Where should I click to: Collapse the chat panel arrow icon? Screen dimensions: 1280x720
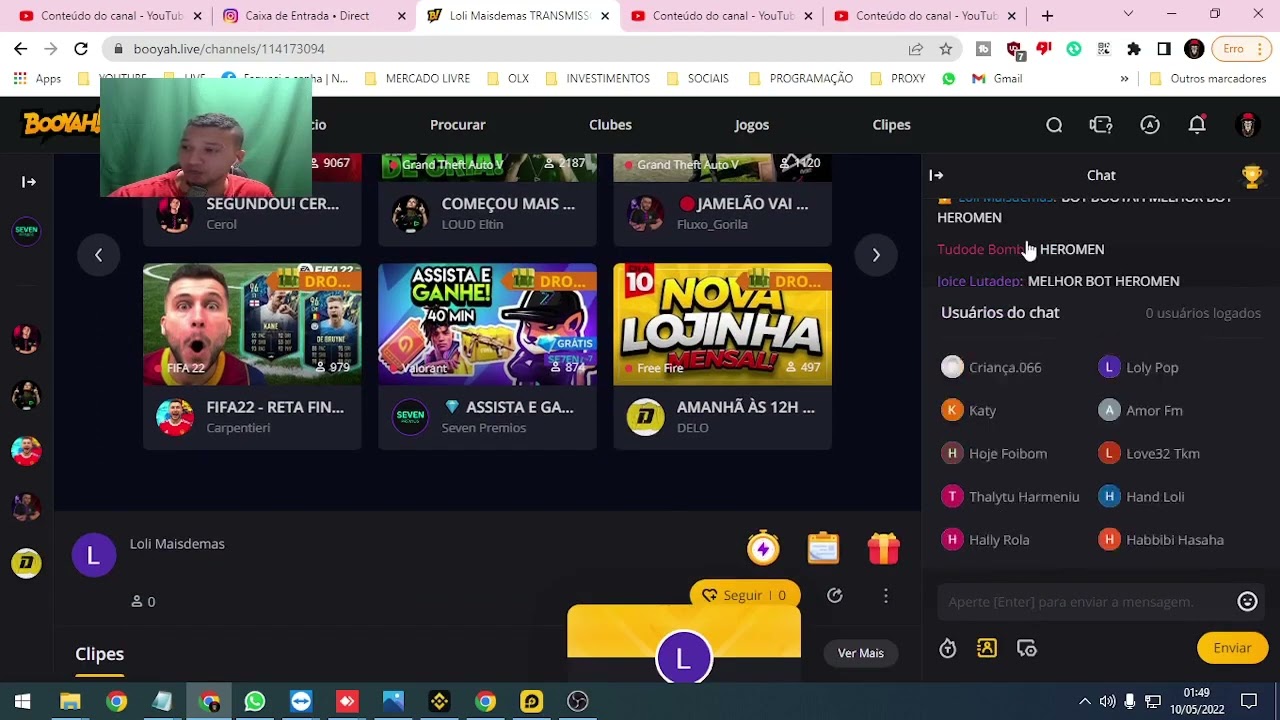[x=936, y=175]
